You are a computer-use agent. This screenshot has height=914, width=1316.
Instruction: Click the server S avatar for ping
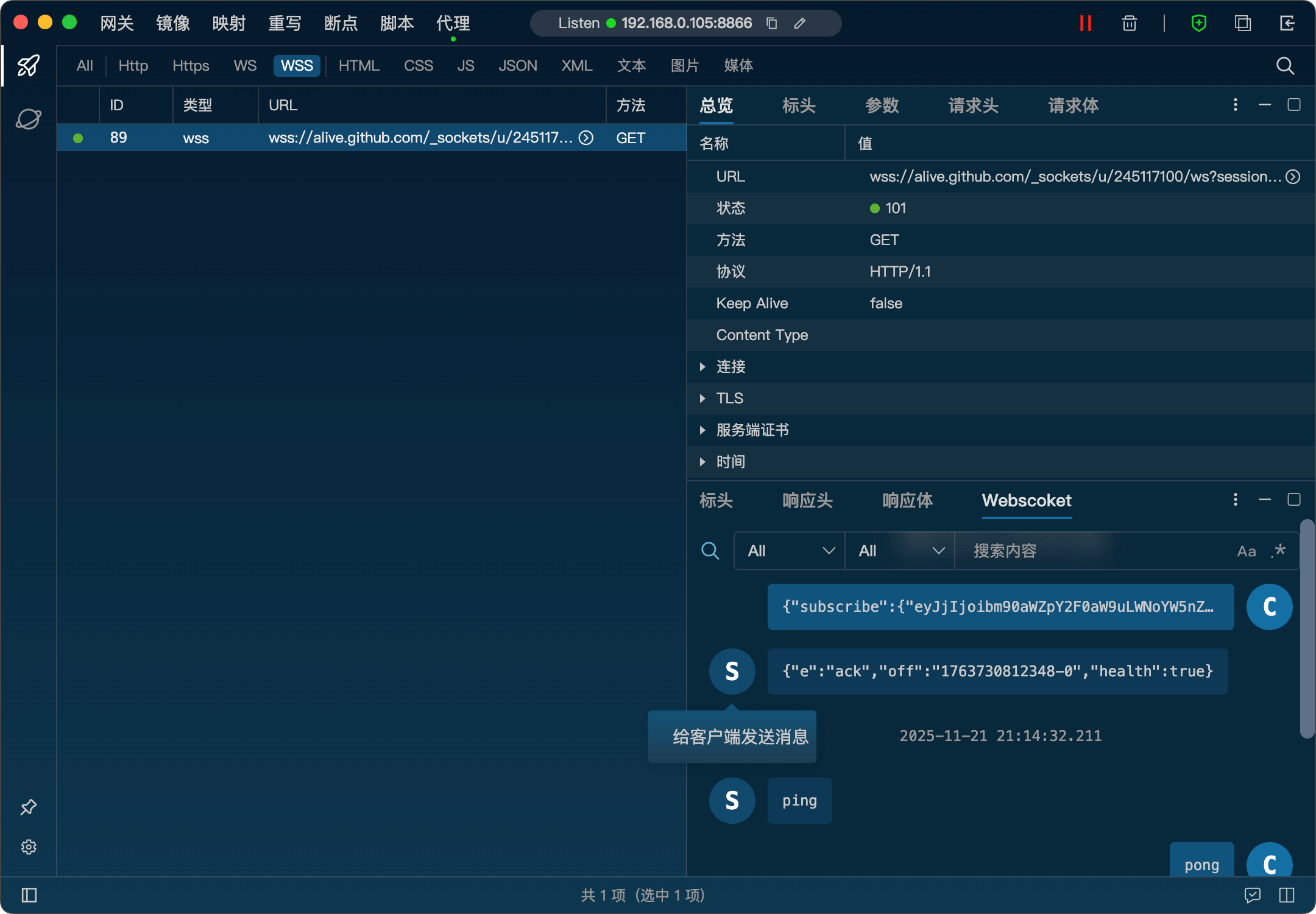[x=732, y=801]
